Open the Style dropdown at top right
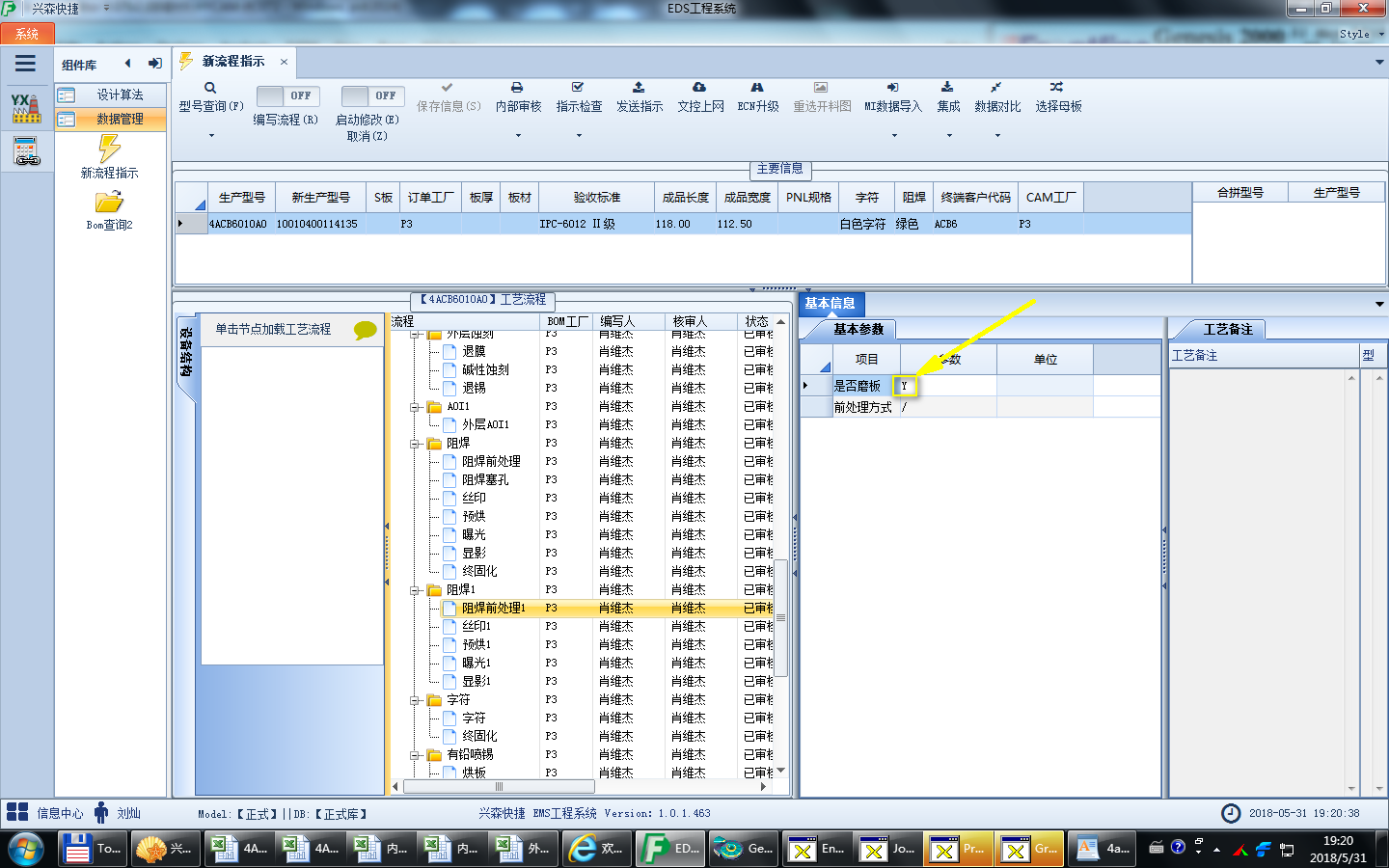Screen dimensions: 1389x868 coord(1361,34)
